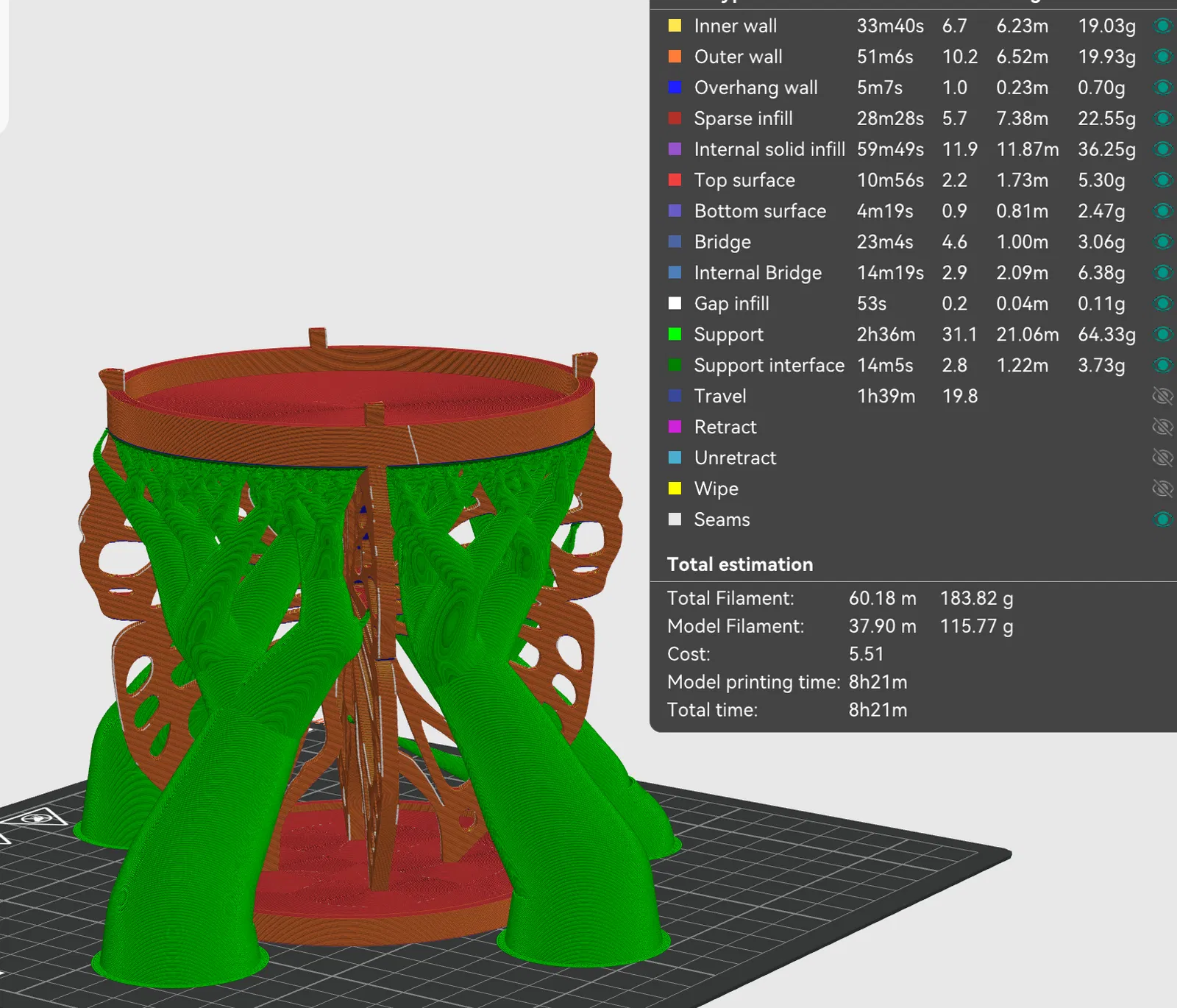Screen dimensions: 1177x1008
Task: Click the Total Filament weight 183.82 g
Action: click(976, 598)
